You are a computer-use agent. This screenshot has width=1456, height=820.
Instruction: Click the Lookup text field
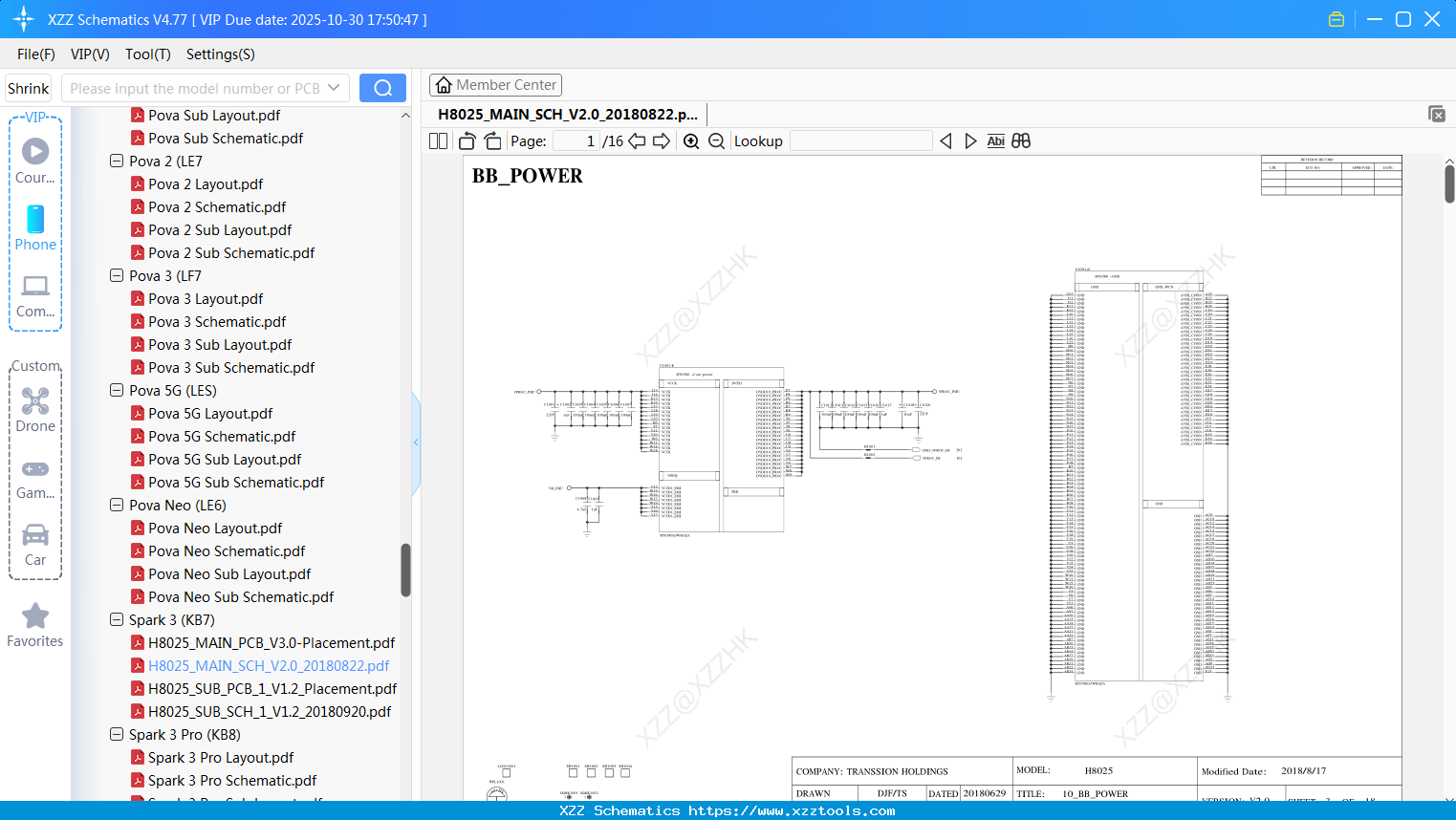(x=861, y=141)
